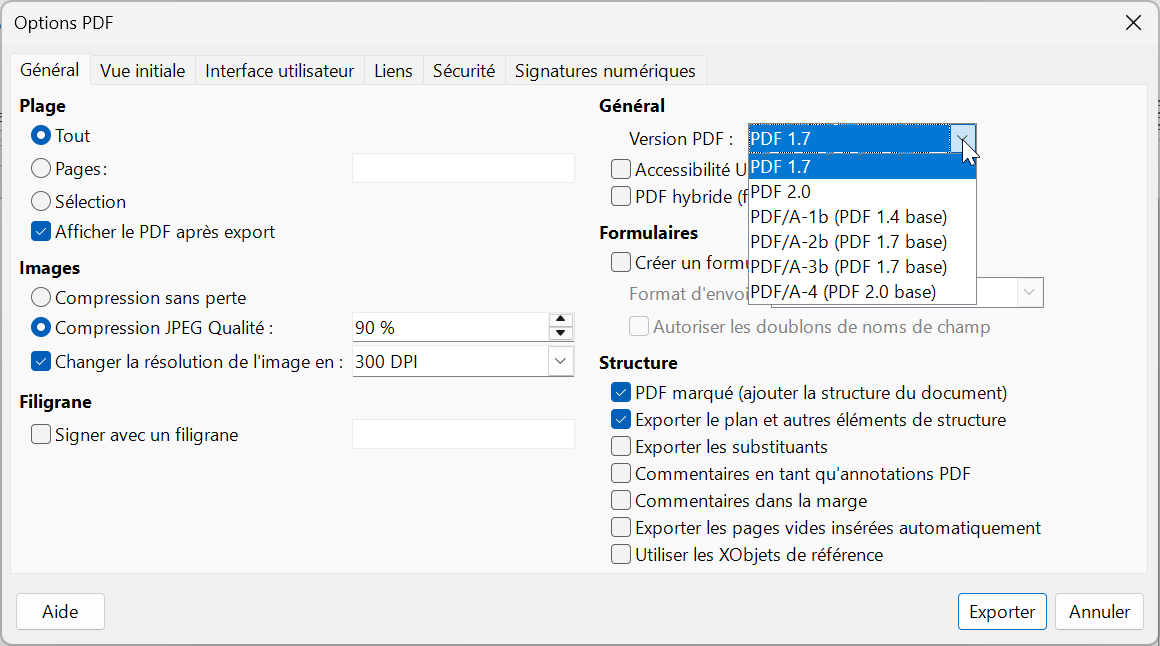Screen dimensions: 1160x646
Task: Click the Exporter button
Action: (1001, 612)
